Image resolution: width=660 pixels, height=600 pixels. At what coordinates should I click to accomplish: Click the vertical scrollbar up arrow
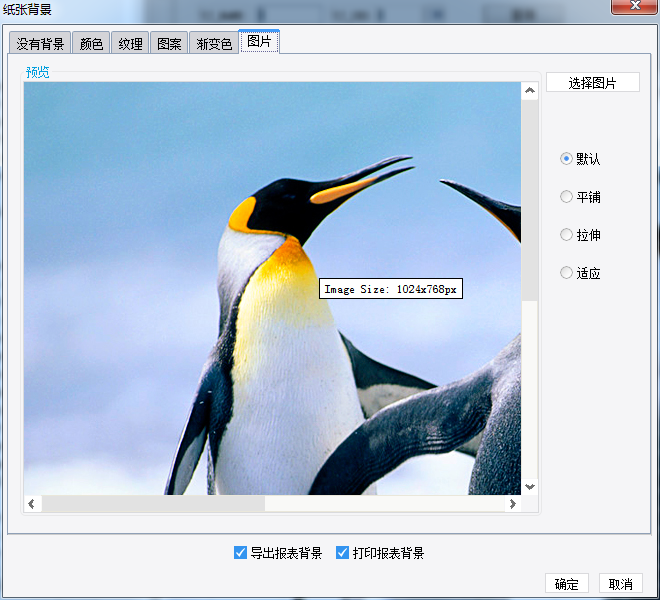coord(530,91)
